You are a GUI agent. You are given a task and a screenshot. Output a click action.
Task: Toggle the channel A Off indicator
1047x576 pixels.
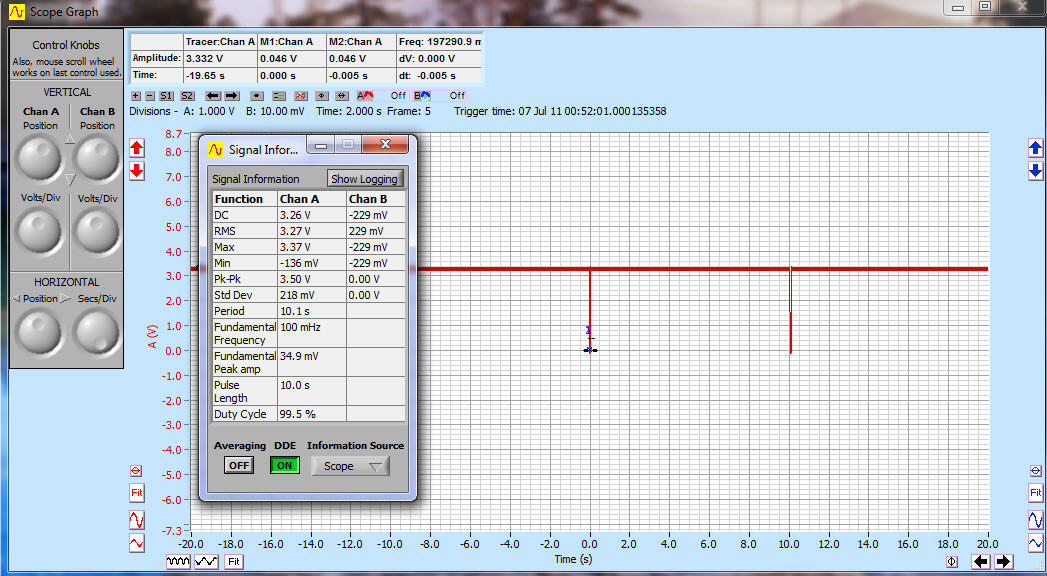(x=398, y=96)
